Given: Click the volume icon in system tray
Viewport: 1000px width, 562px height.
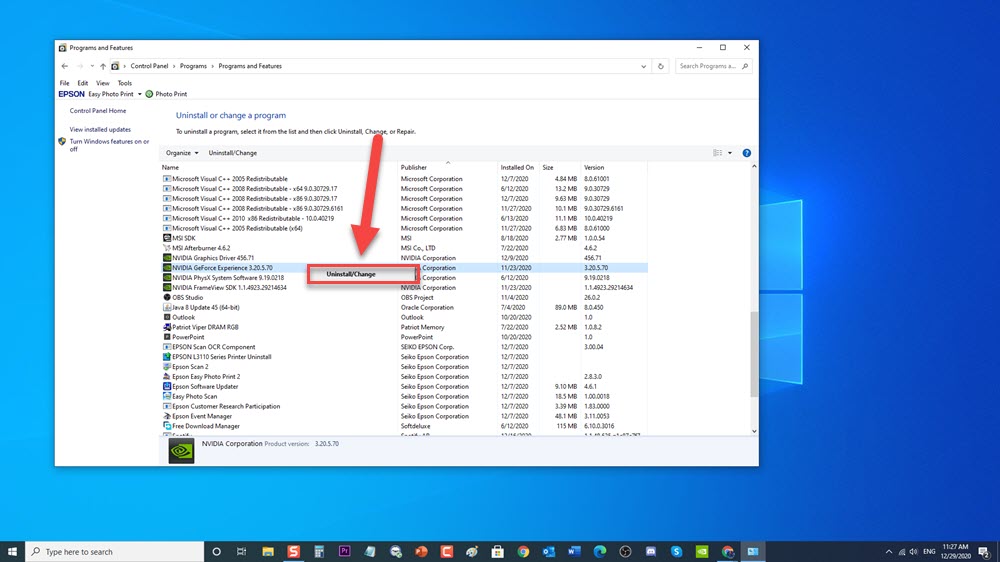Looking at the screenshot, I should point(914,552).
